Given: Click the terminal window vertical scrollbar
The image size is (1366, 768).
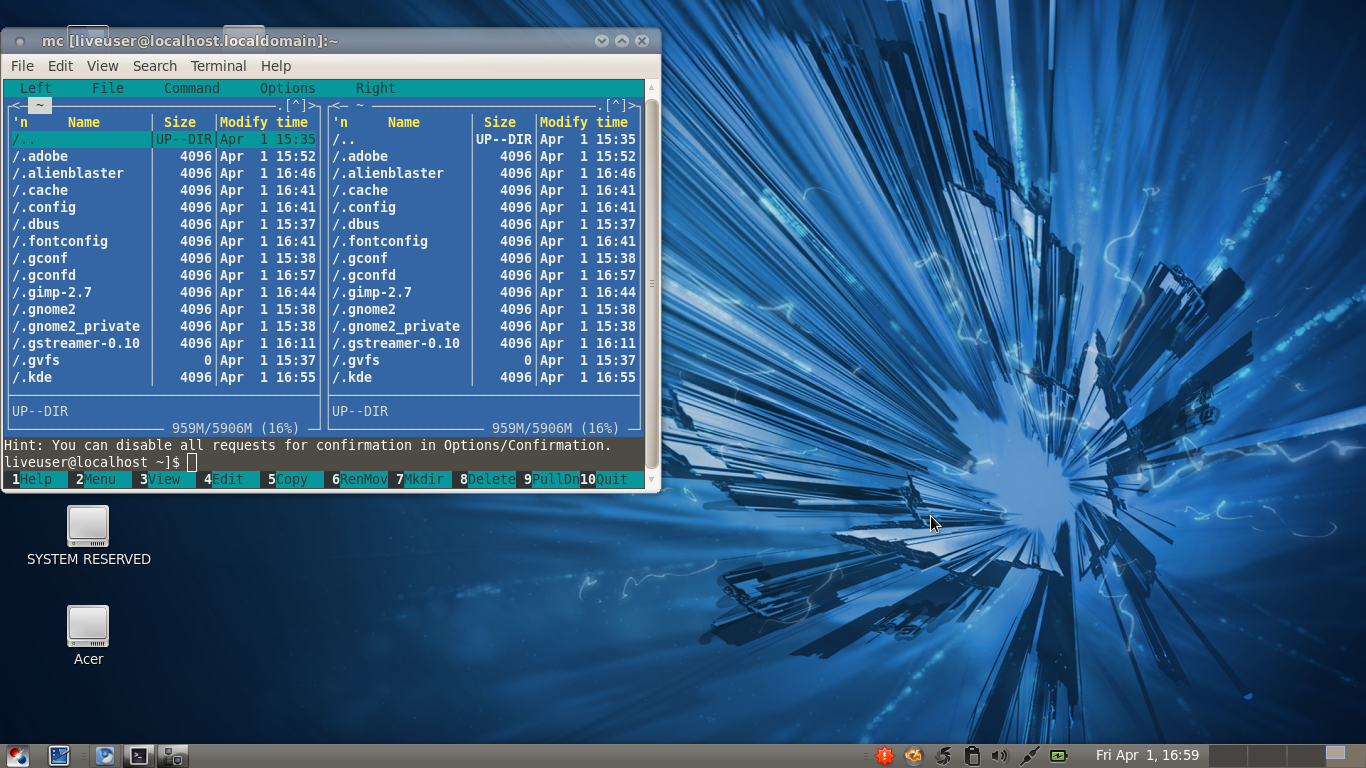Looking at the screenshot, I should tap(652, 282).
